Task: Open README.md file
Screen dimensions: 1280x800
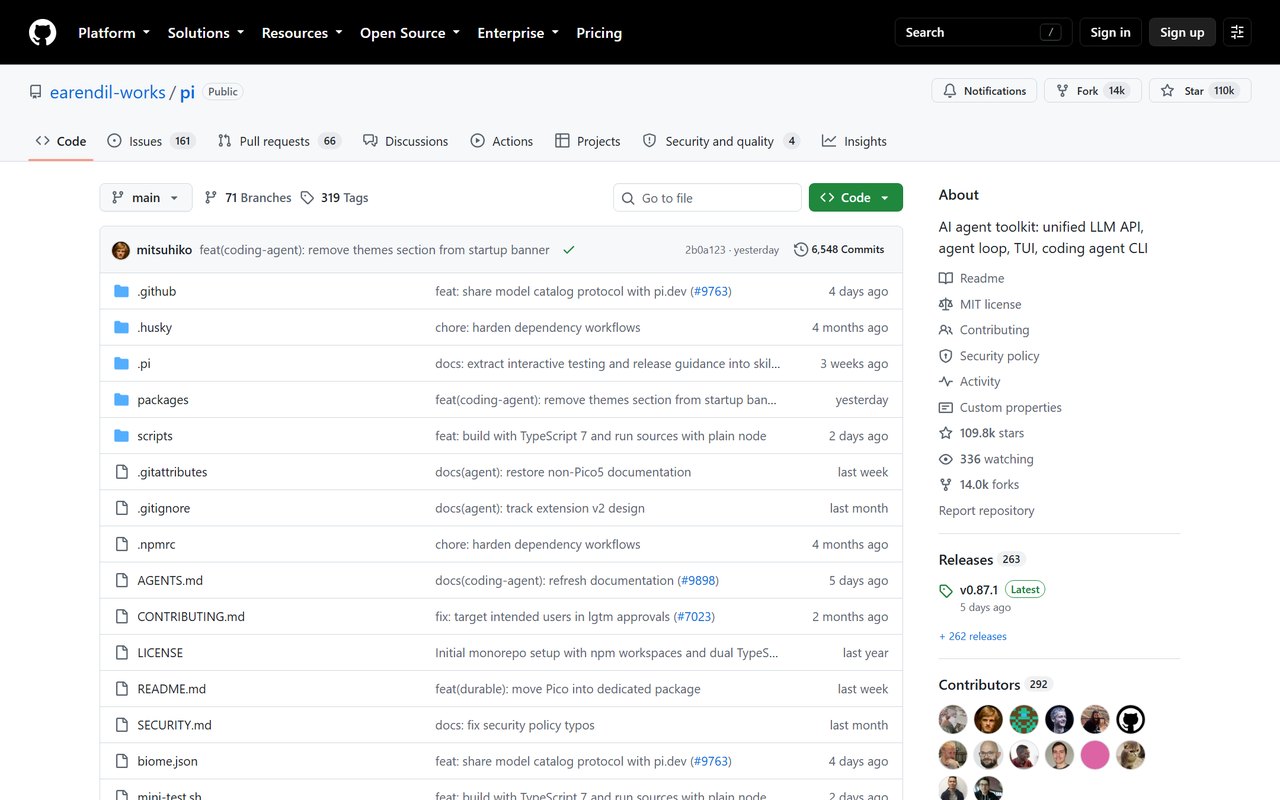Action: 172,689
